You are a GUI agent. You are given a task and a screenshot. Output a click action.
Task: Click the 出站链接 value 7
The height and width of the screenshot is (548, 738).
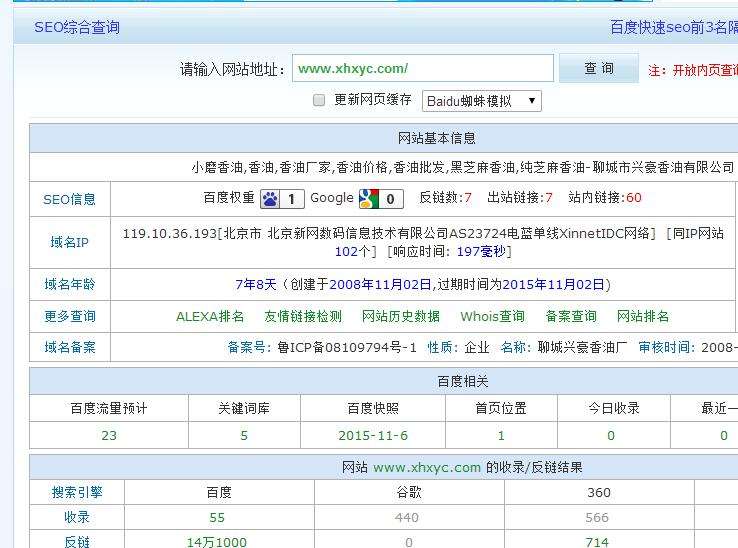pyautogui.click(x=548, y=198)
